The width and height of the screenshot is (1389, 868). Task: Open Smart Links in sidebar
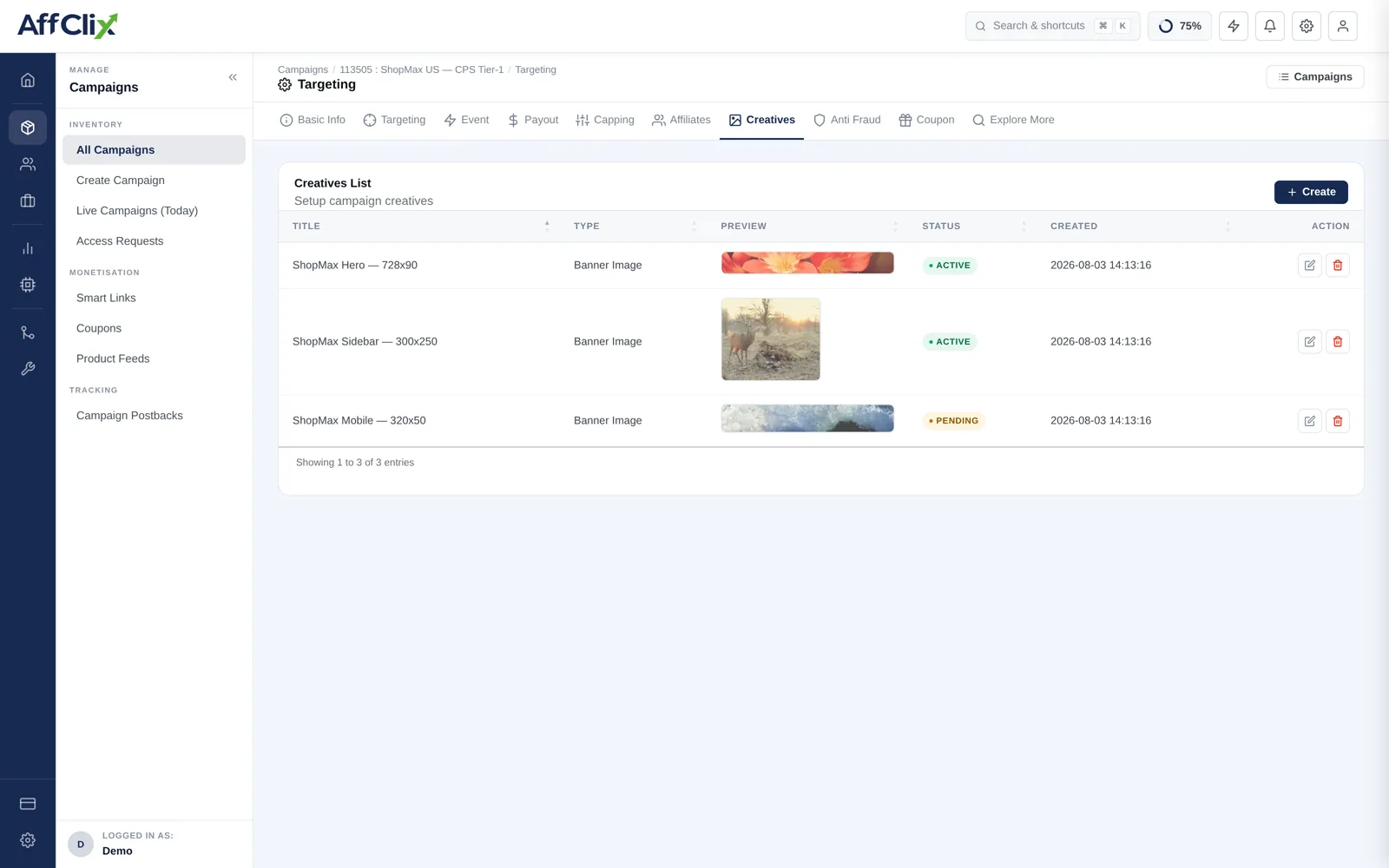pos(154,298)
